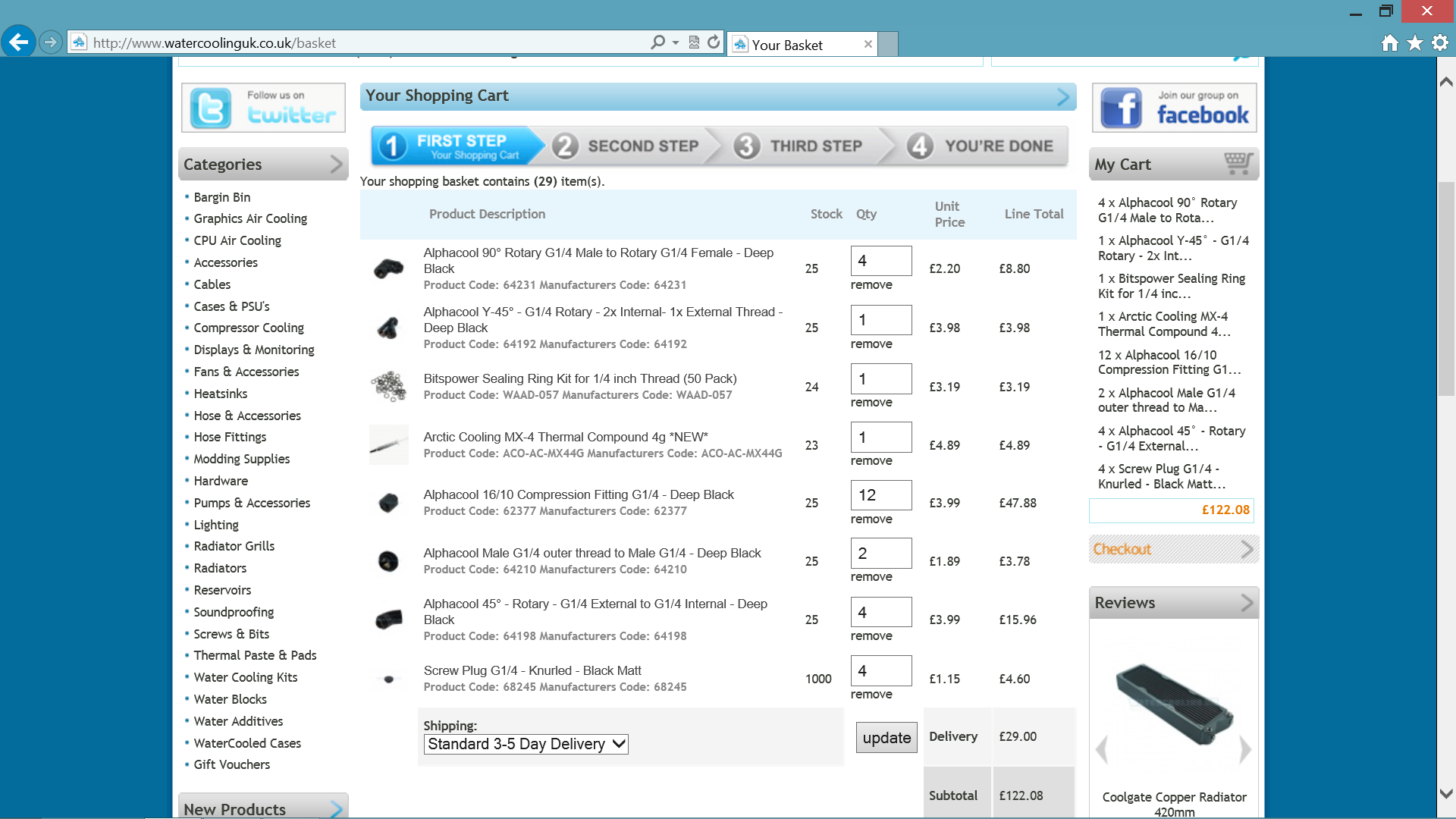Click the Checkout button in My Cart
Viewport: 1456px width, 819px height.
pos(1174,549)
